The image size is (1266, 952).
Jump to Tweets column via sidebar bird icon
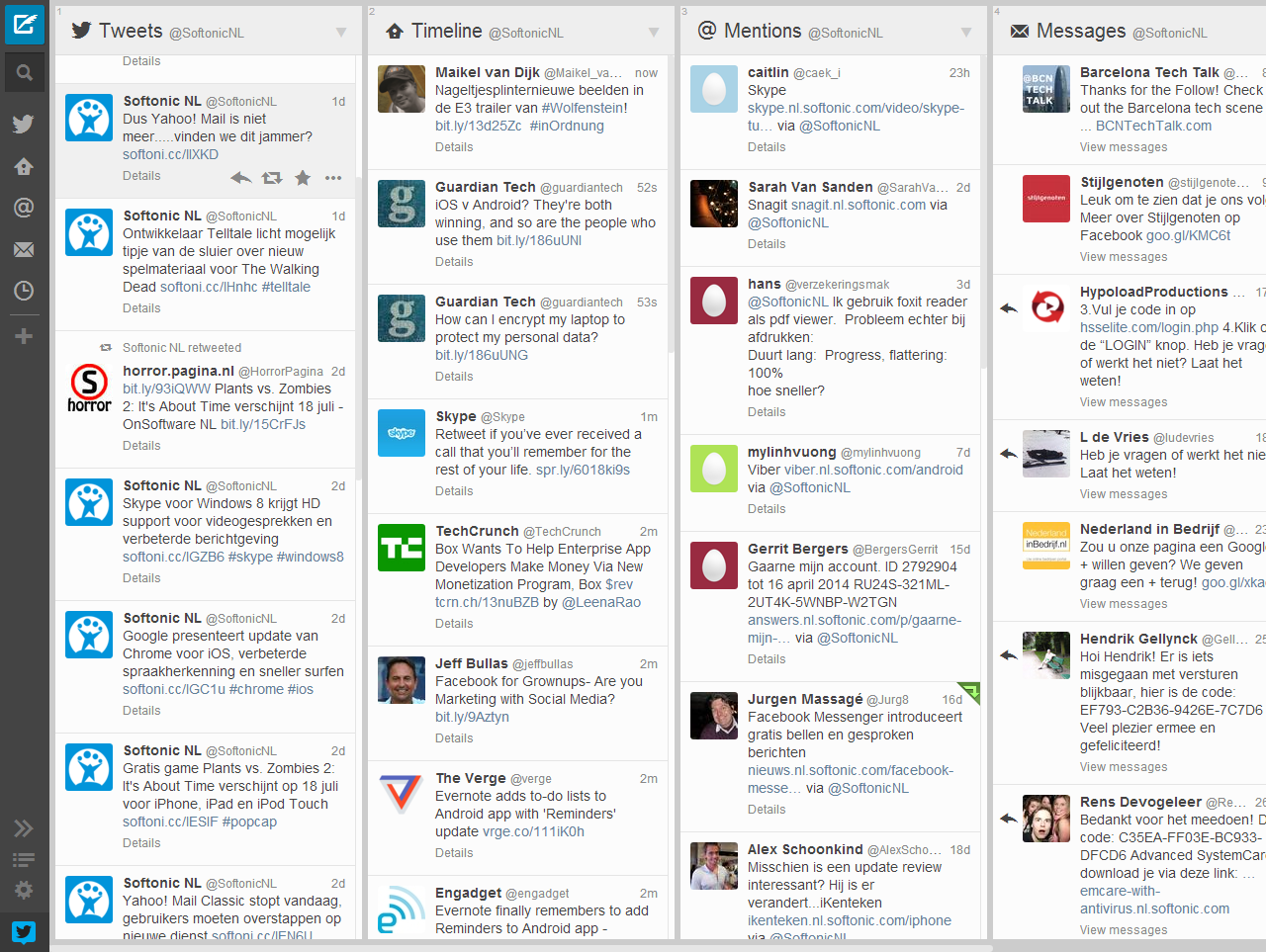pos(24,125)
